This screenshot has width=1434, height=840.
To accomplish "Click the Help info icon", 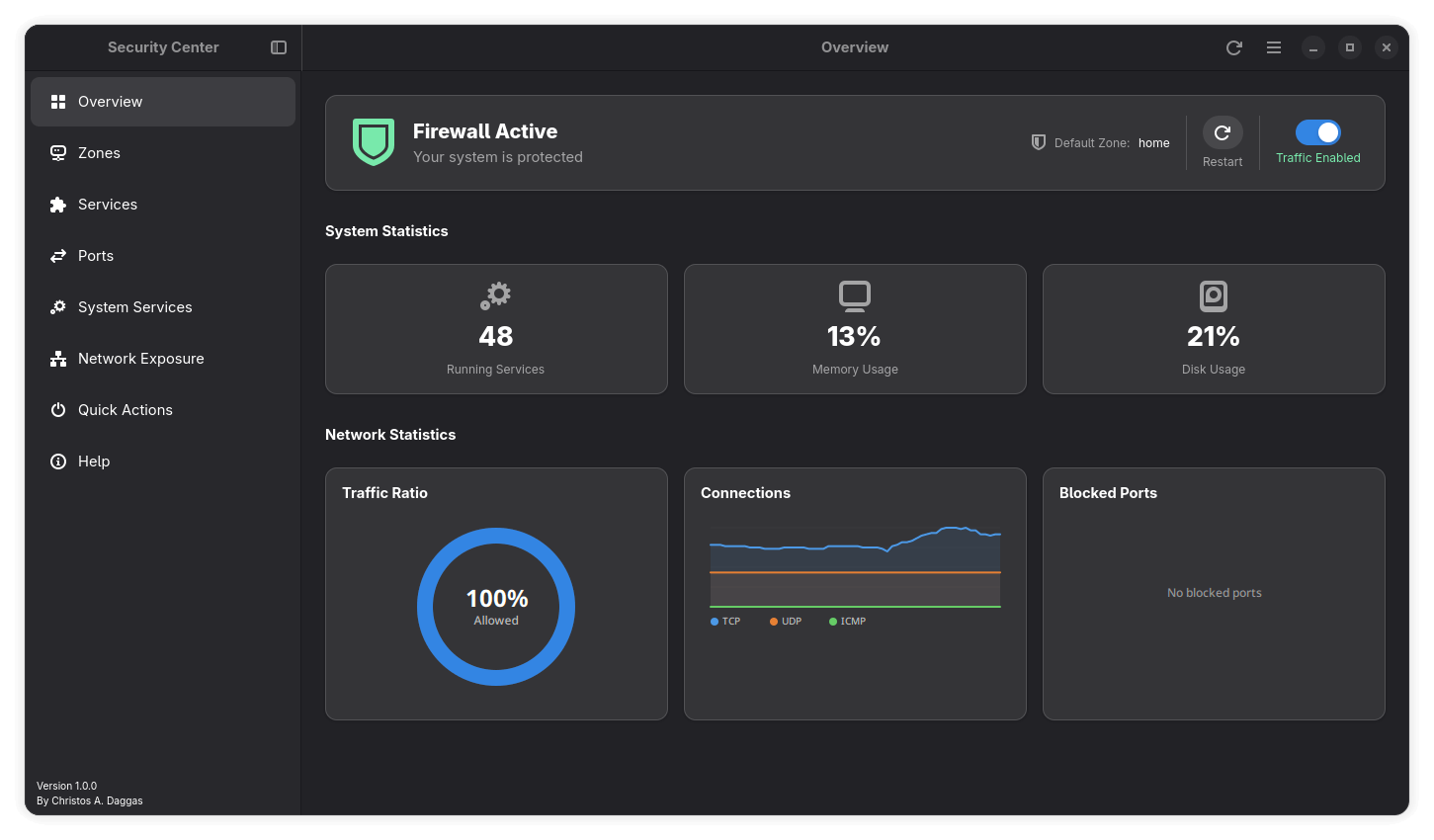I will pyautogui.click(x=58, y=462).
